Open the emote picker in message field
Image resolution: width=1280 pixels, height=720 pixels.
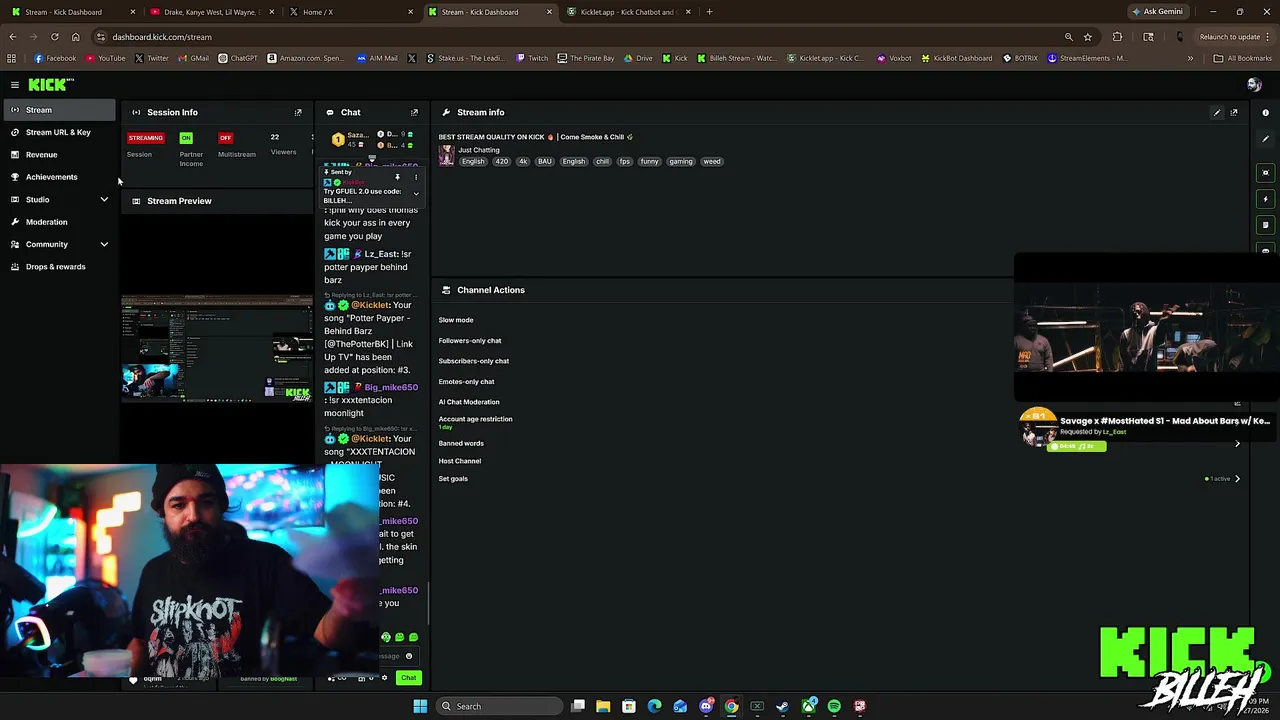[409, 656]
